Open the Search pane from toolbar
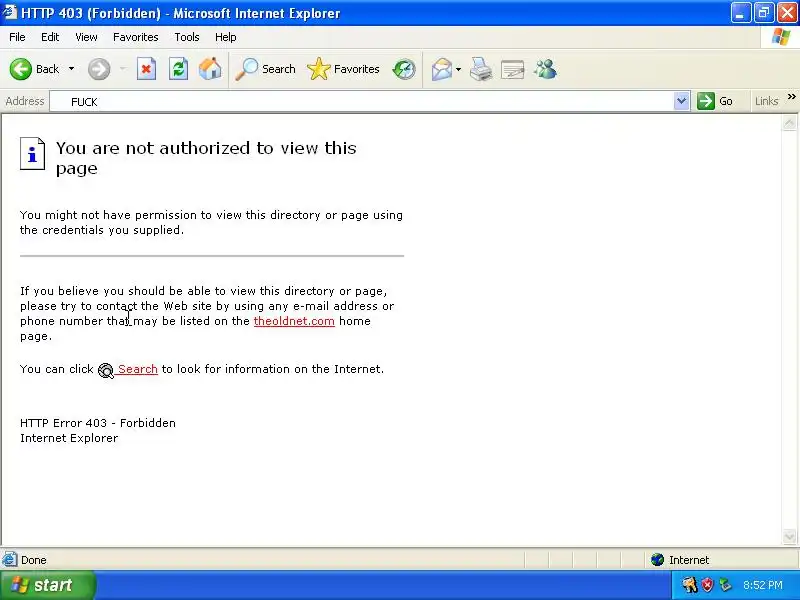The width and height of the screenshot is (800, 600). pos(265,69)
